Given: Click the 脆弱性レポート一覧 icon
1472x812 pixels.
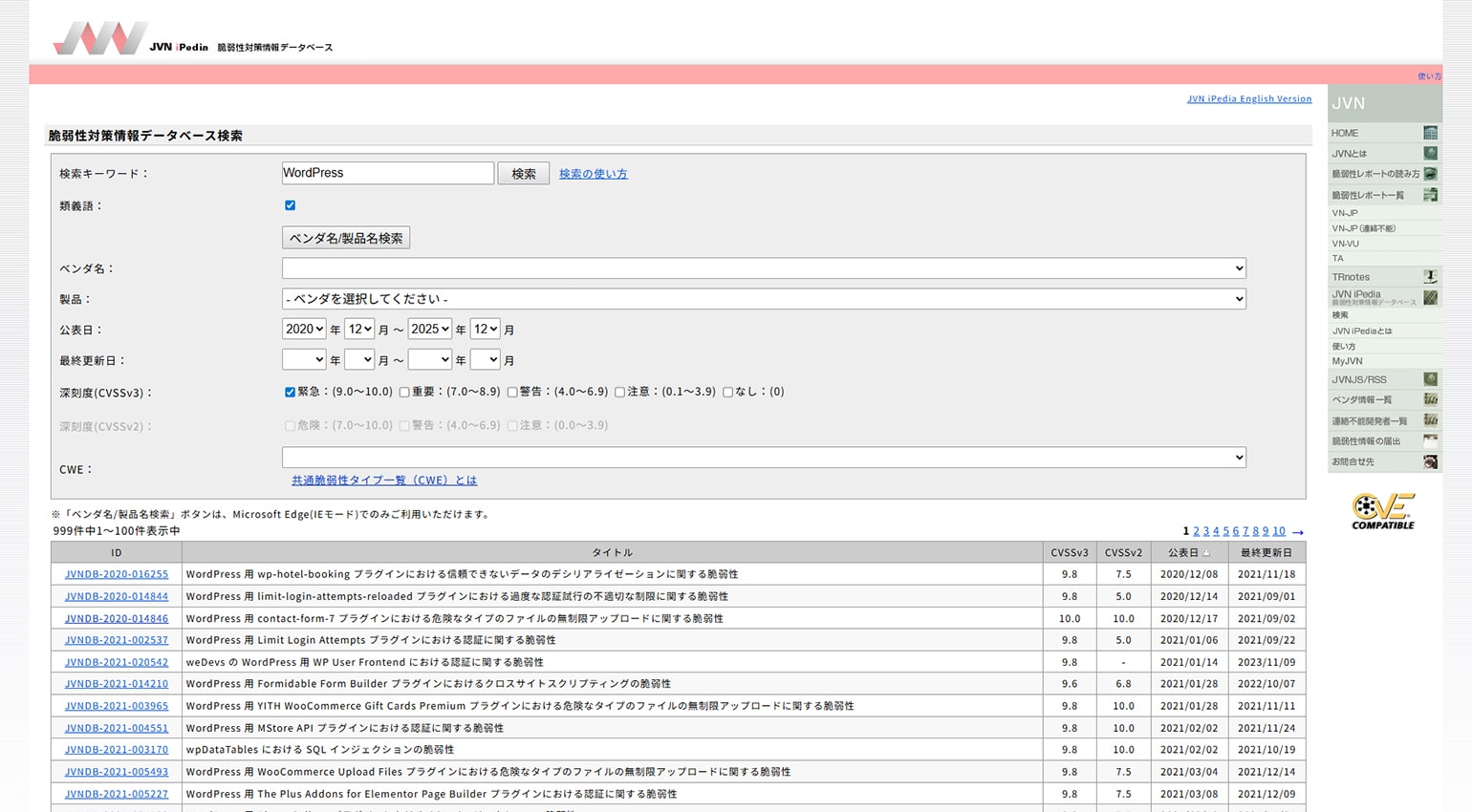Looking at the screenshot, I should (x=1430, y=194).
